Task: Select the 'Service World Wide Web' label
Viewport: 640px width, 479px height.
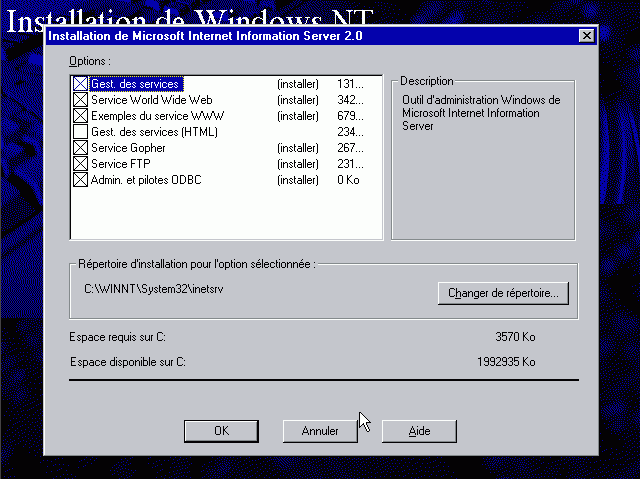Action: (151, 100)
